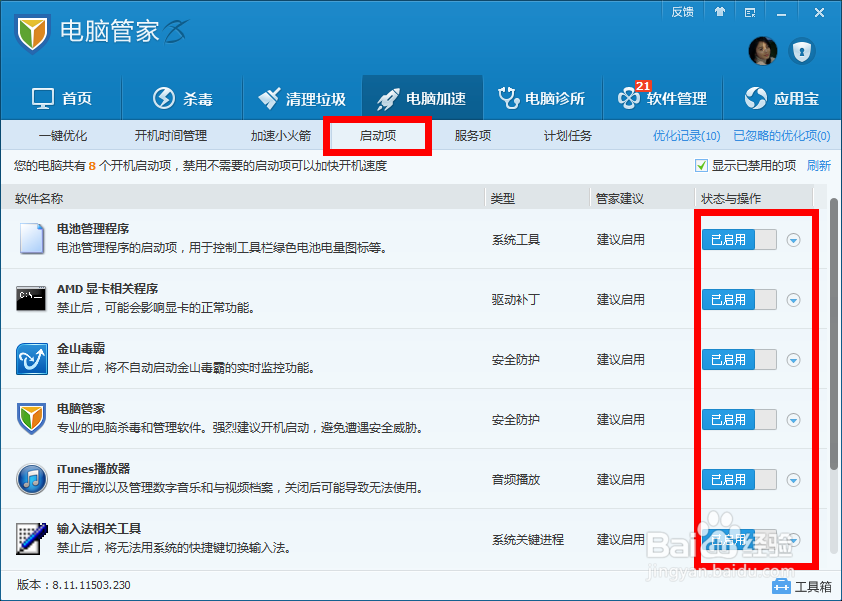Screen dimensions: 842x601
Task: Select AMD 显卡相关程序 name text
Action: point(107,289)
